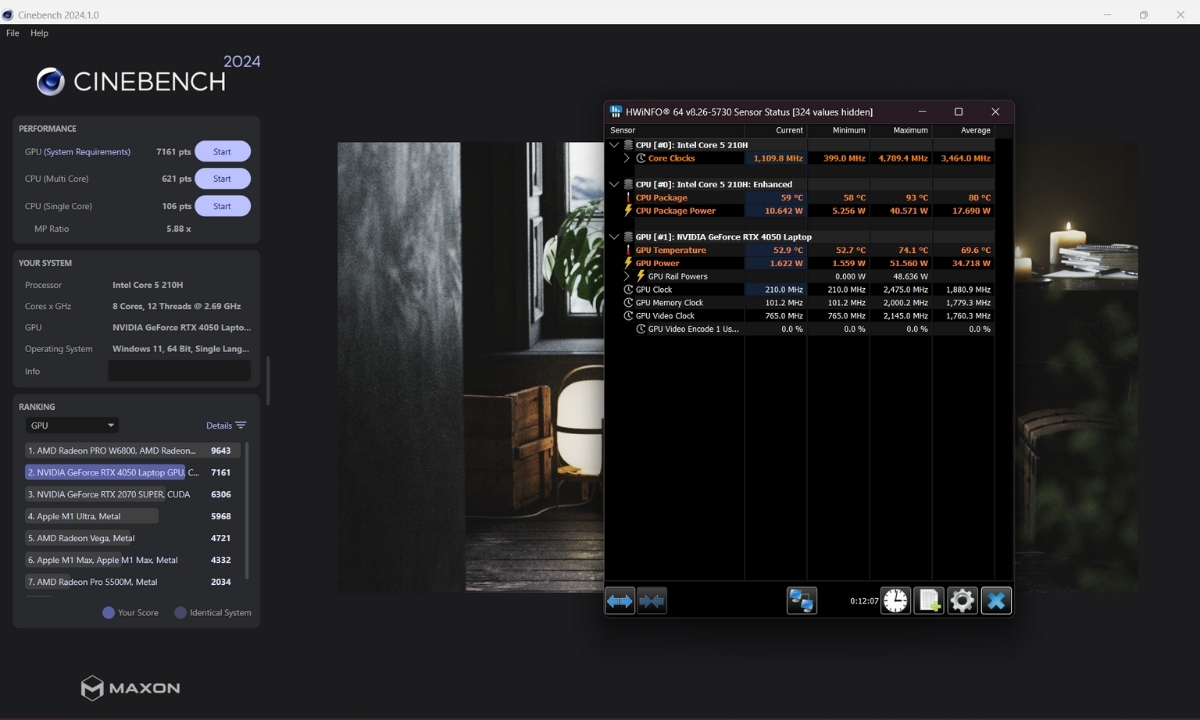This screenshot has width=1200, height=720.
Task: Start the GPU benchmark test
Action: 222,152
